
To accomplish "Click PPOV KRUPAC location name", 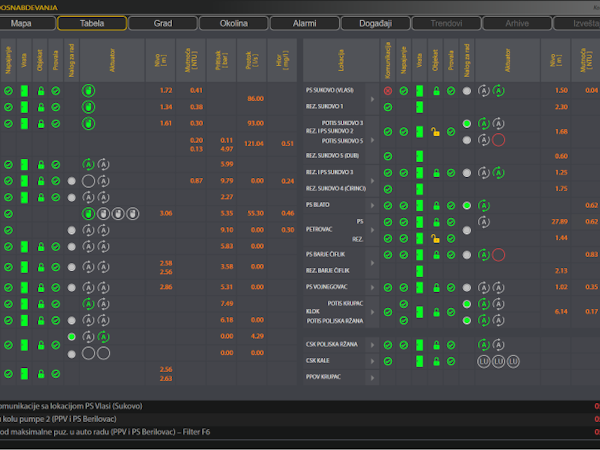I will [323, 377].
